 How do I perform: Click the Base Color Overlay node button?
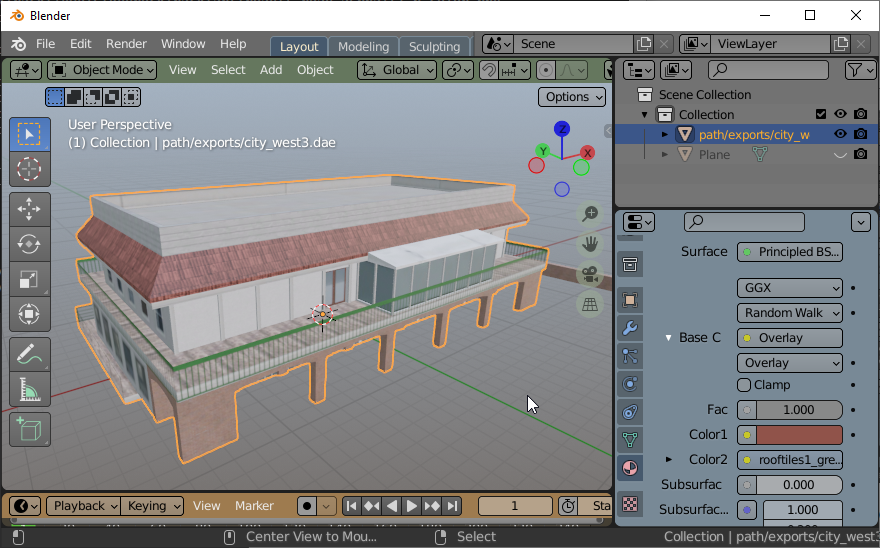coord(790,338)
